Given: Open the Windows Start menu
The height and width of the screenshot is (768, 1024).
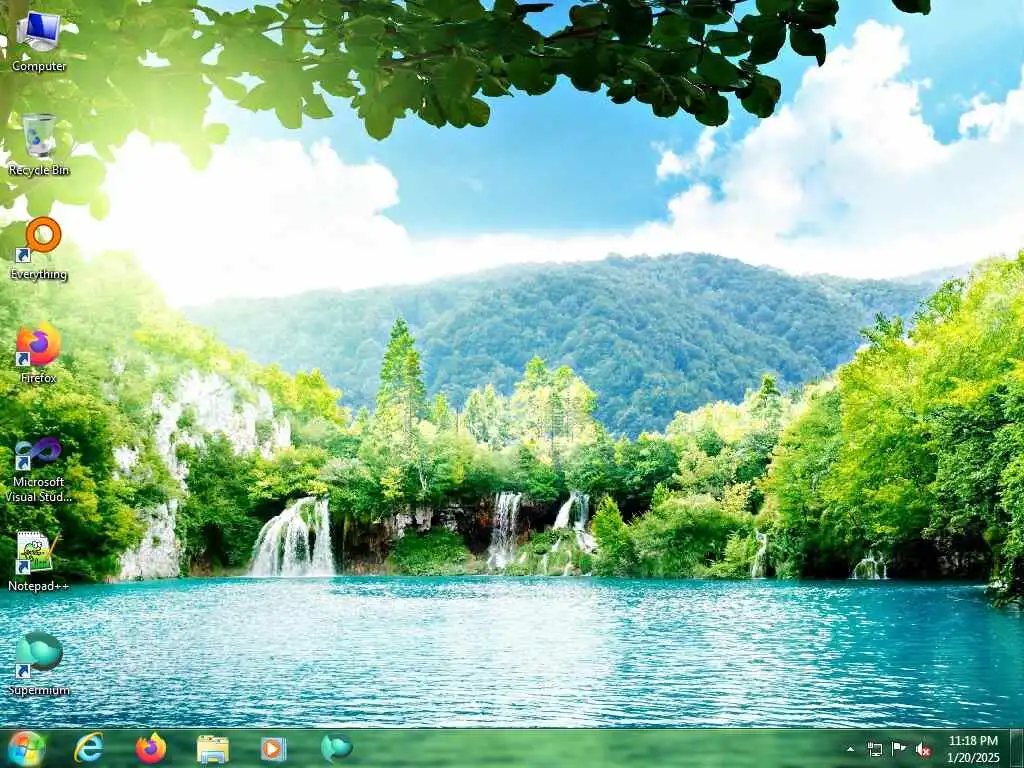Looking at the screenshot, I should (x=27, y=748).
